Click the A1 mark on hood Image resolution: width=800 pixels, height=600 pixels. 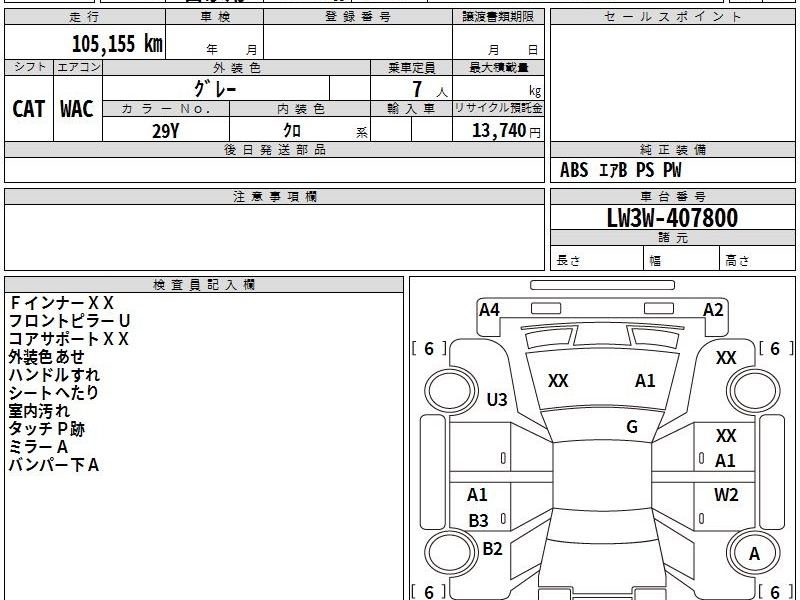click(x=645, y=381)
